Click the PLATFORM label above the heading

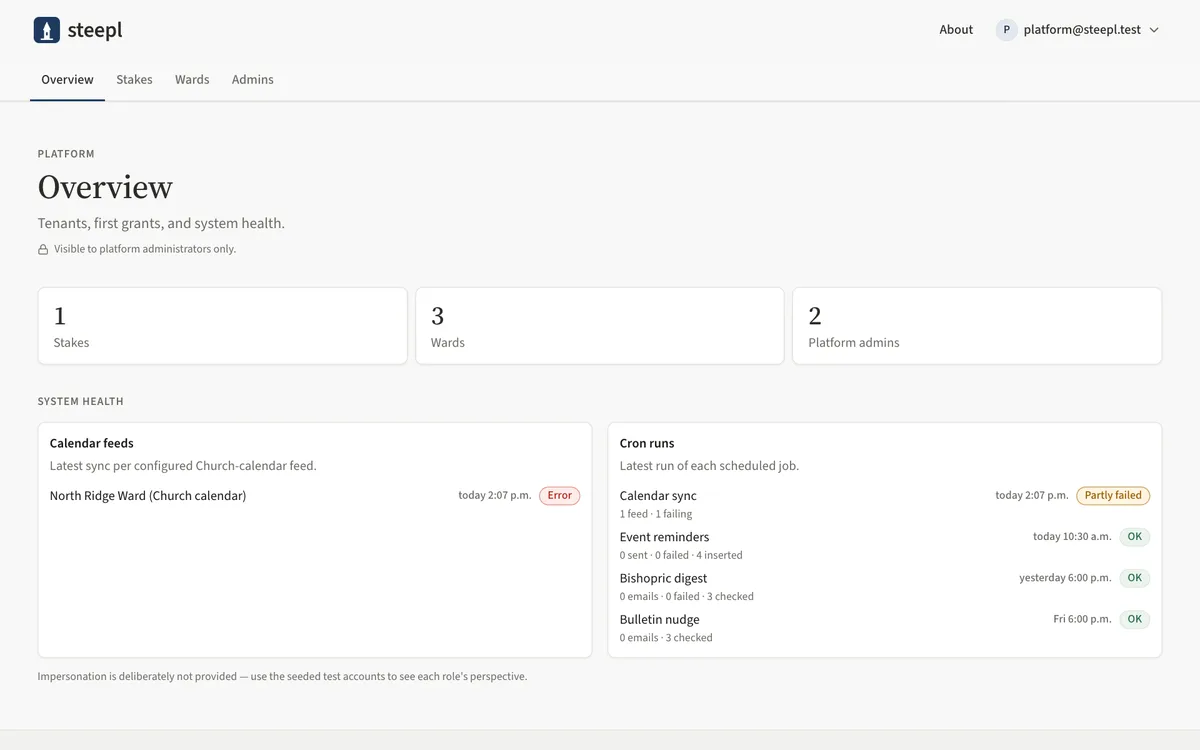66,154
